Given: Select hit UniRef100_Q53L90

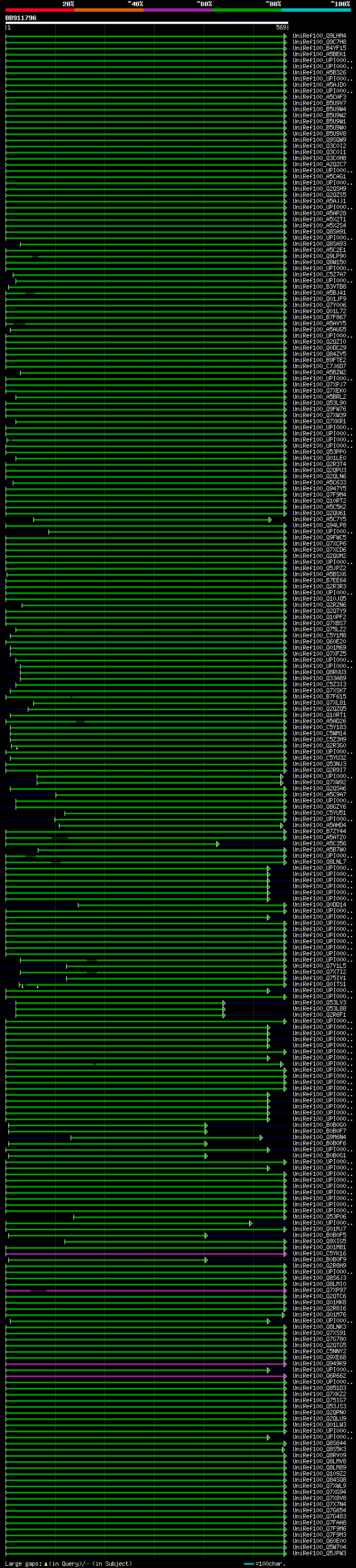Looking at the screenshot, I should 319,403.
